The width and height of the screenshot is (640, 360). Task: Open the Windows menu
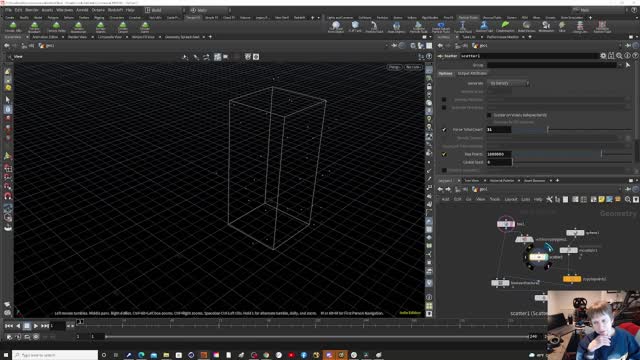tap(64, 10)
